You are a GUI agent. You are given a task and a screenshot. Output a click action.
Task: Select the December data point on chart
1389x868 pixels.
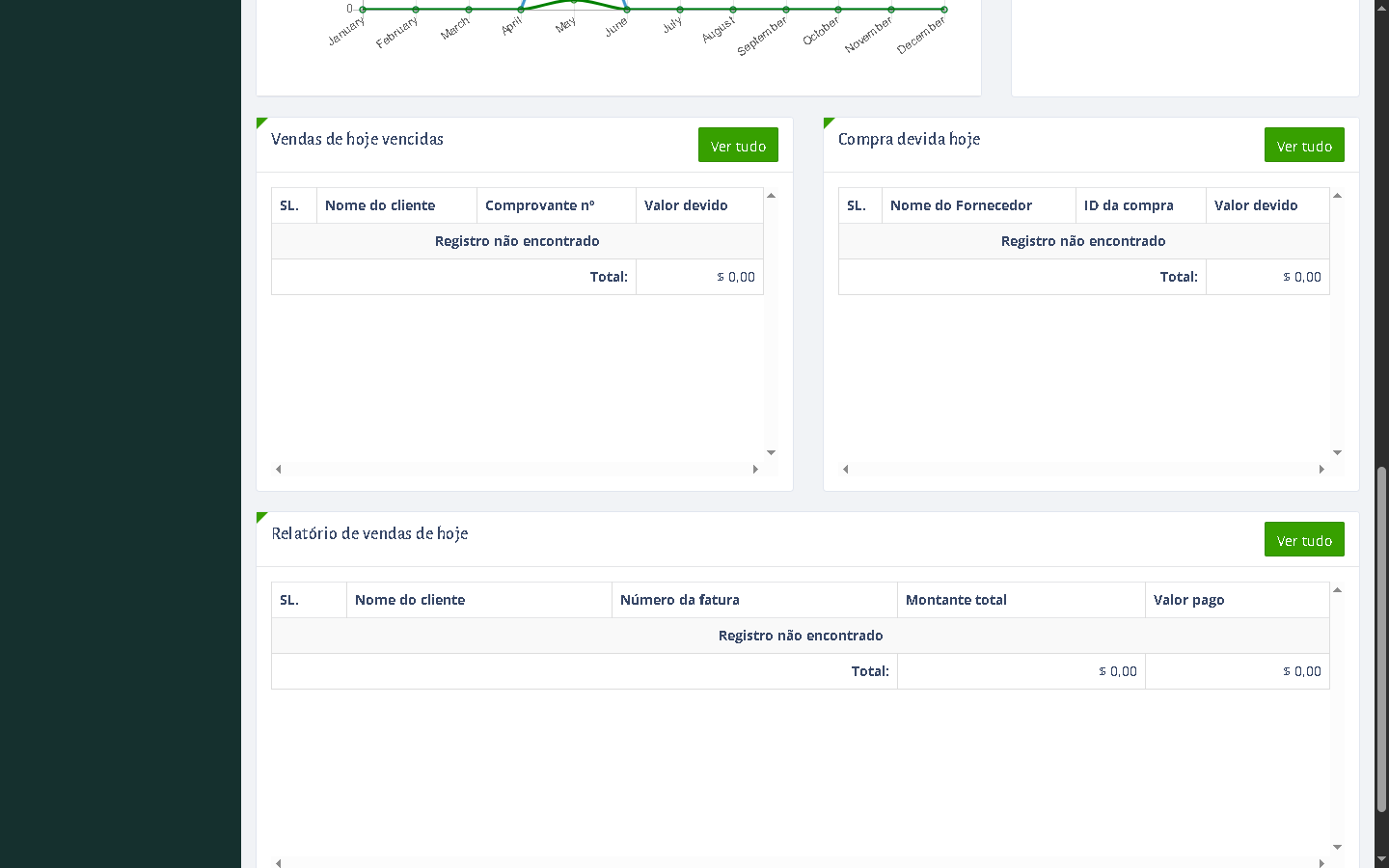pos(944,10)
